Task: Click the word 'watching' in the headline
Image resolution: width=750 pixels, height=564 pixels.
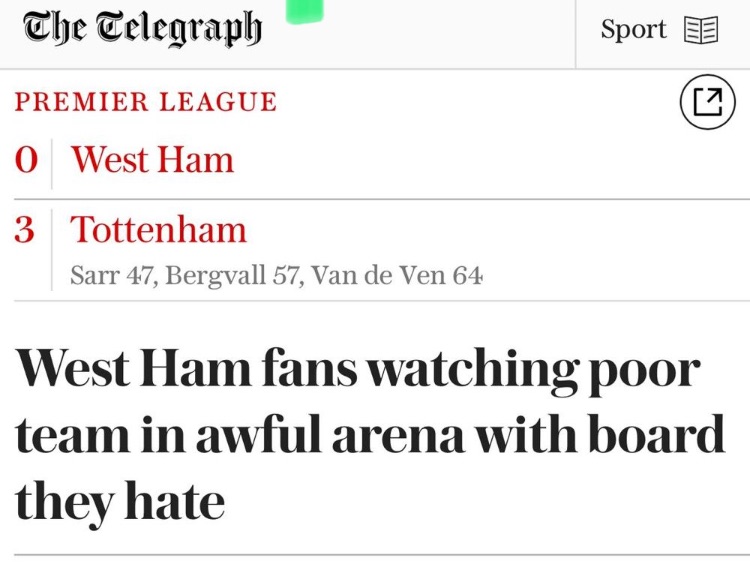Action: 471,370
